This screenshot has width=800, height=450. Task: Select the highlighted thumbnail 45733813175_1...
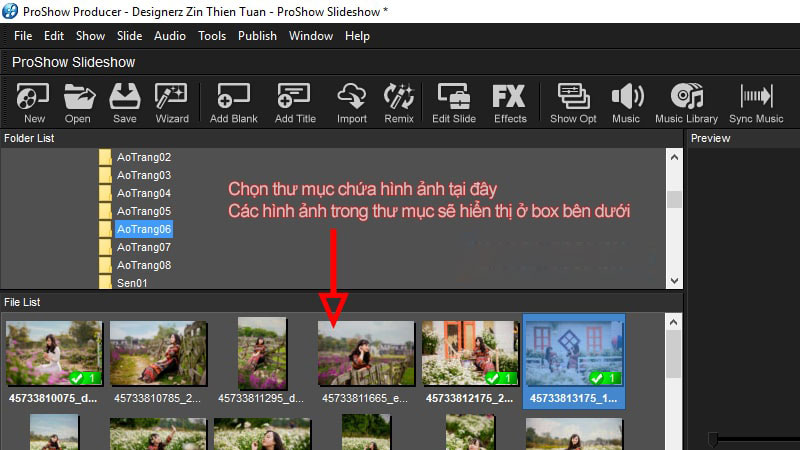click(574, 361)
